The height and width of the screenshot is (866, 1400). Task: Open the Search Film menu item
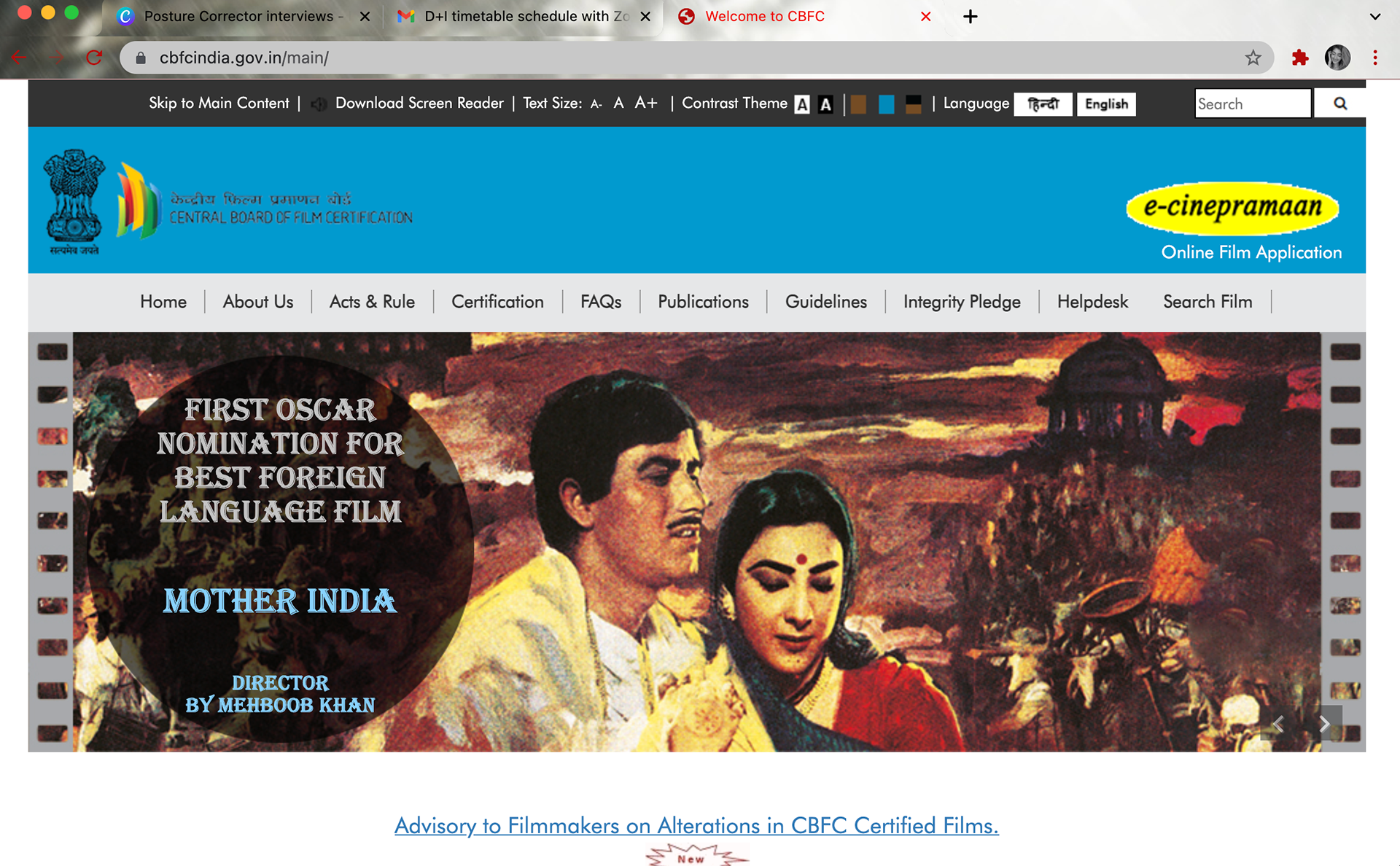point(1207,302)
